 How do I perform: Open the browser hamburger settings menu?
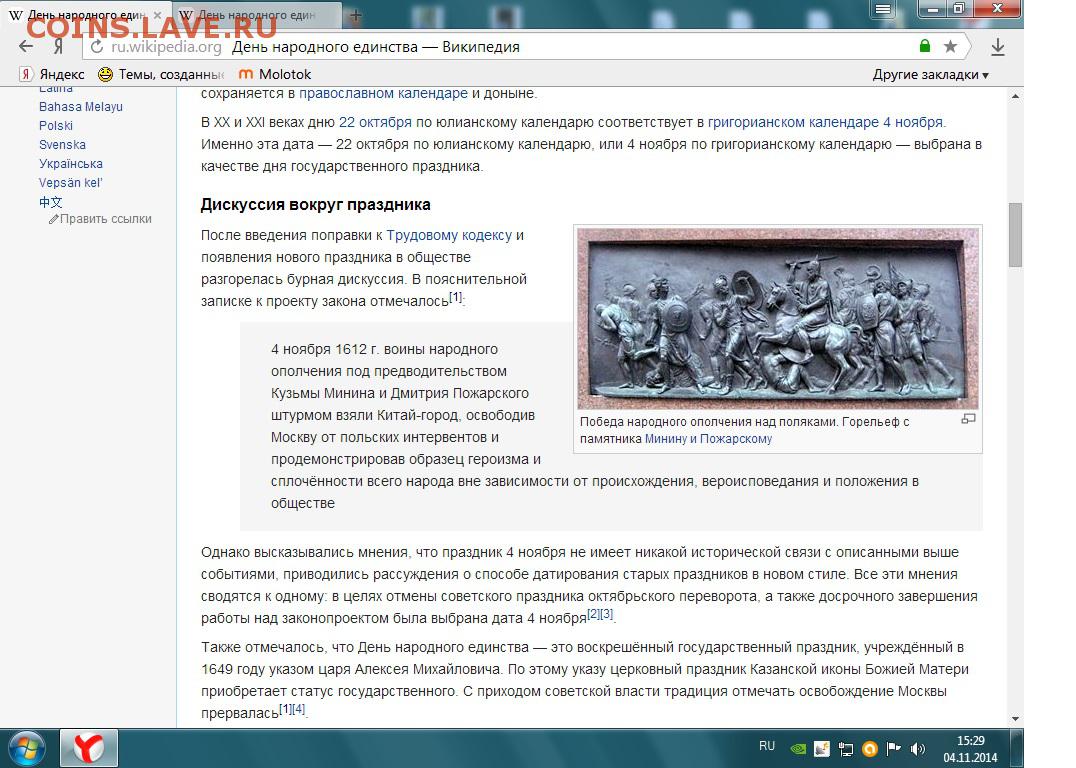click(x=883, y=9)
